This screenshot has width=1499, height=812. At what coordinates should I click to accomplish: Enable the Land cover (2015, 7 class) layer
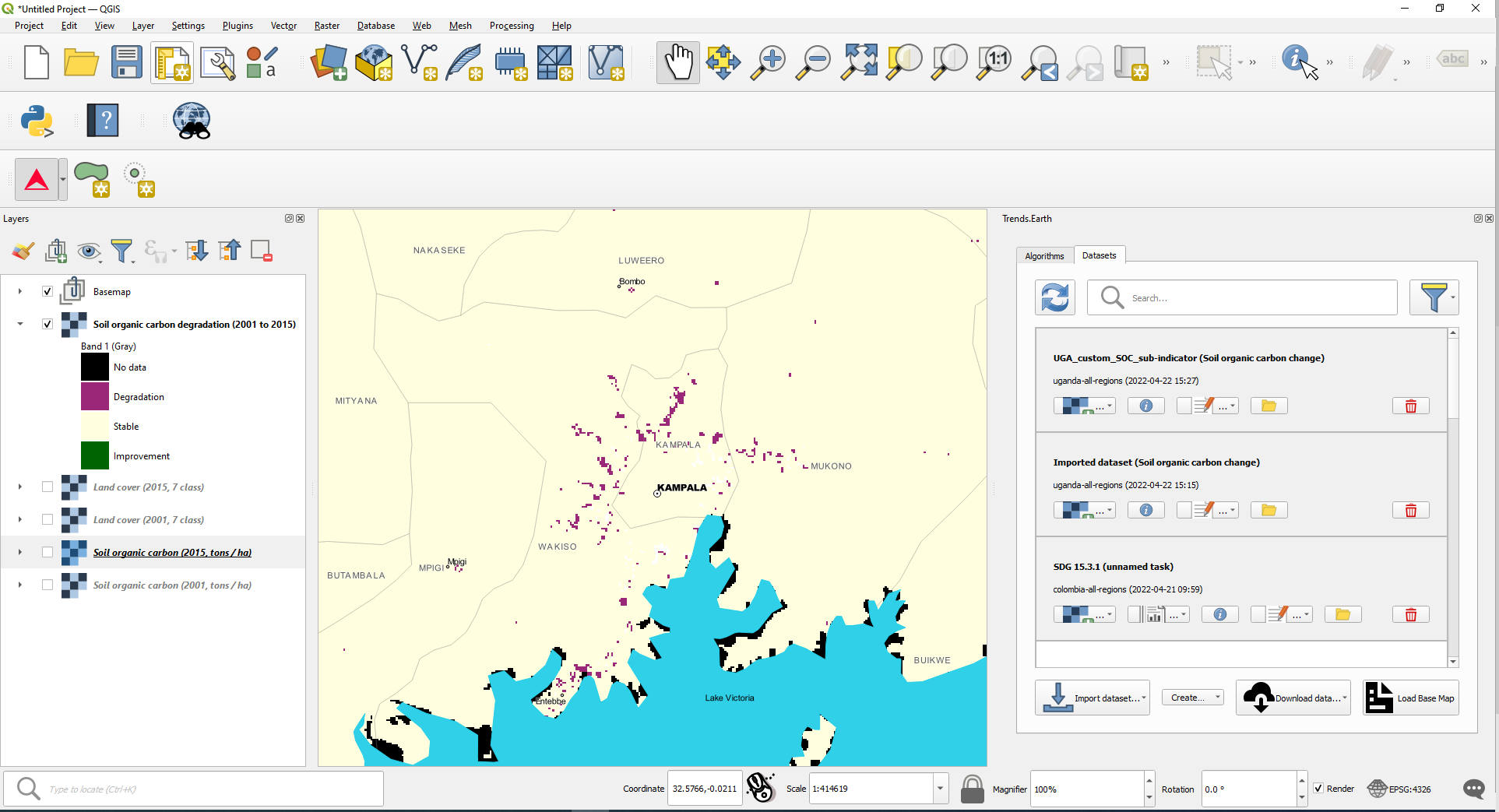(x=48, y=487)
